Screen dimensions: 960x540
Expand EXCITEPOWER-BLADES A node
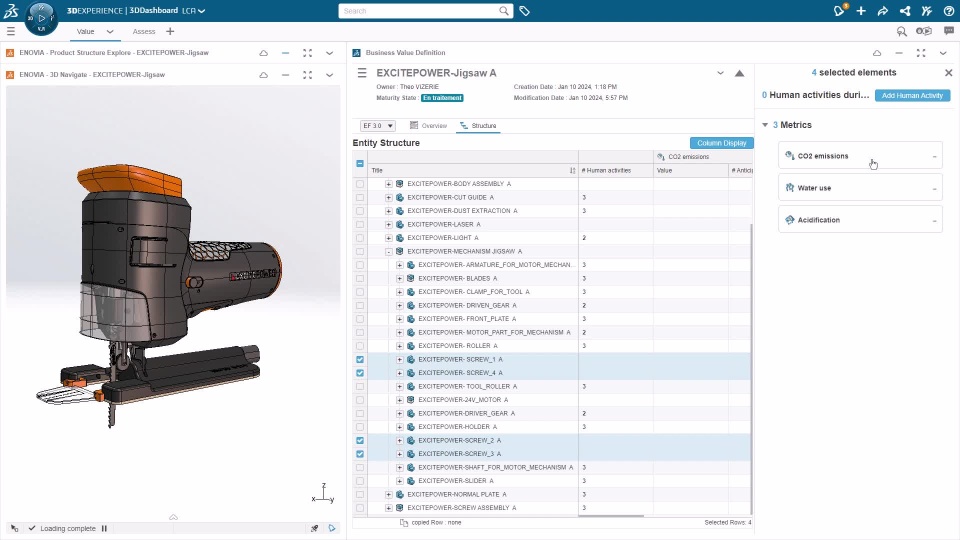(x=399, y=278)
